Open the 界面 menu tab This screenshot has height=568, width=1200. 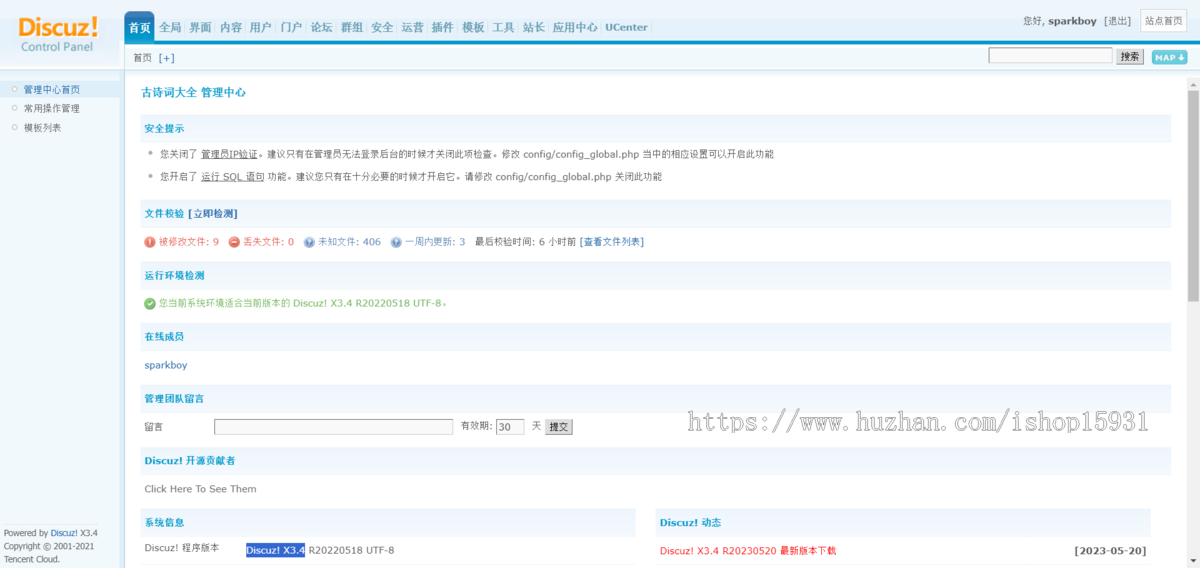[200, 27]
